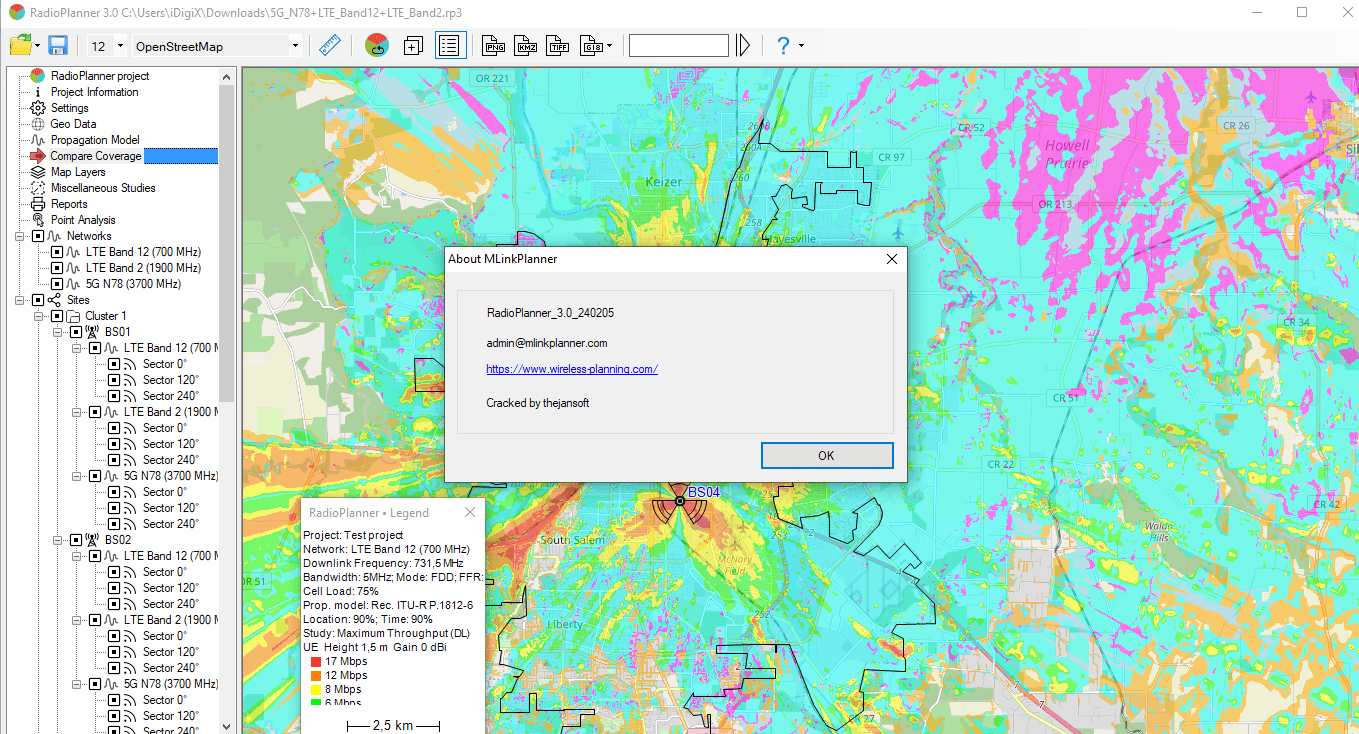Select the BS02 antenna tower node
1359x734 pixels.
tap(117, 540)
